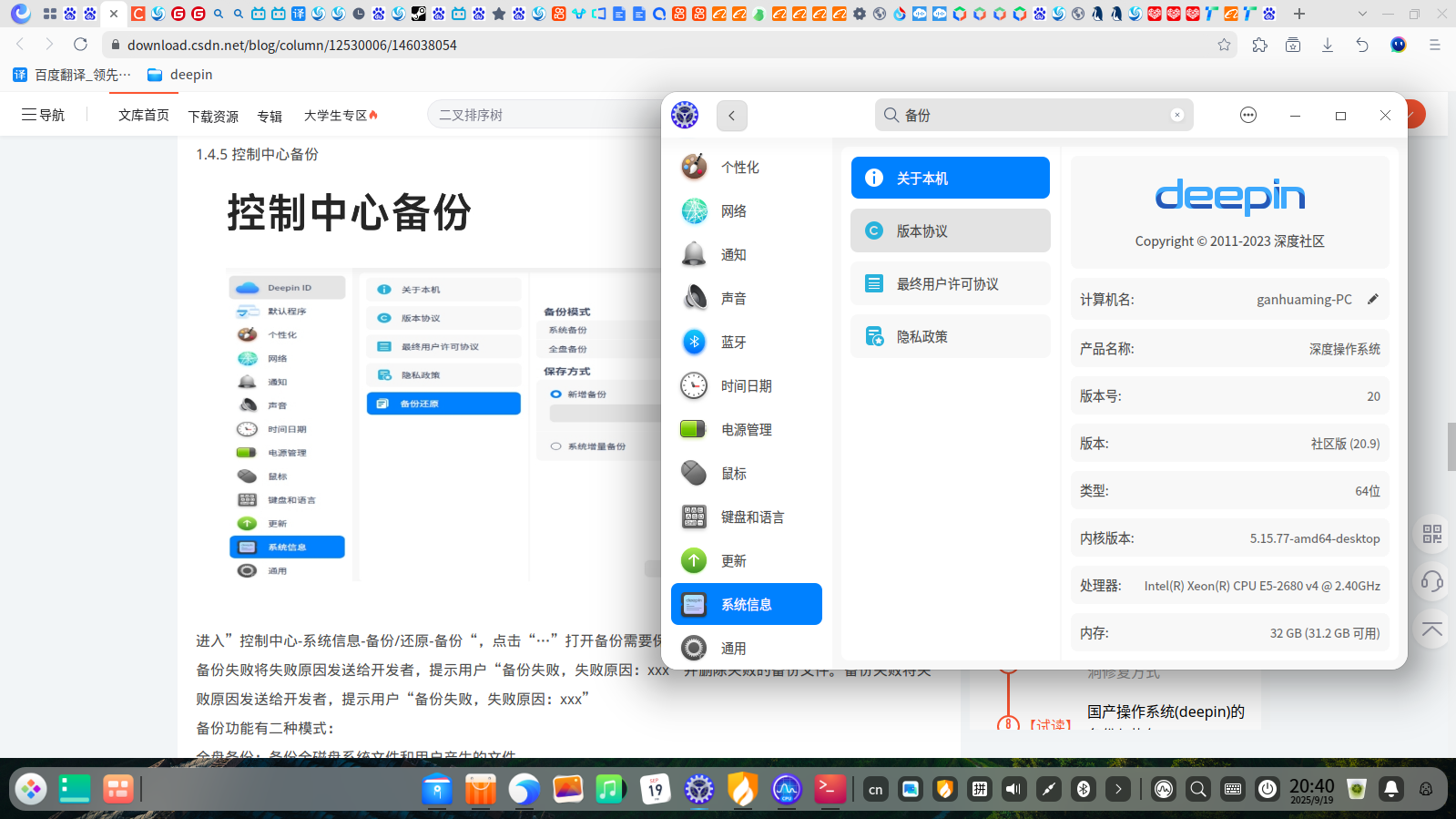Expand the browser tab list chevron
The image size is (1456, 819).
(x=1362, y=14)
